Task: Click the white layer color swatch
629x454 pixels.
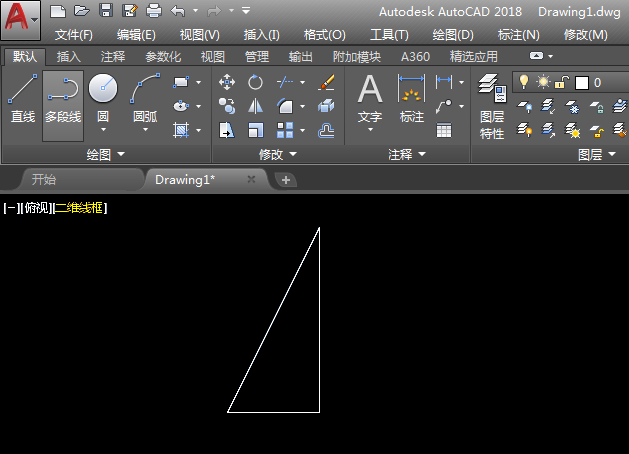Action: [581, 82]
